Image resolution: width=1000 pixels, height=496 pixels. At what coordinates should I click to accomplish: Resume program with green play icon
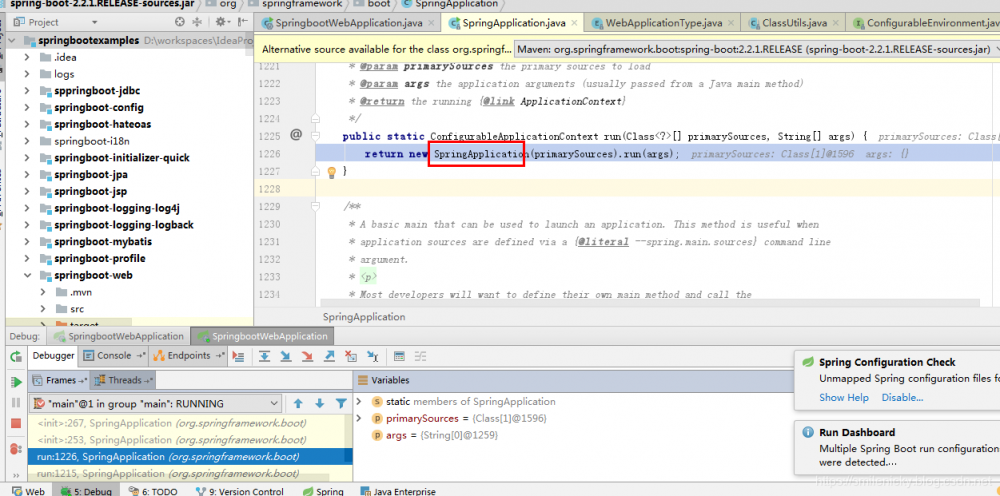pyautogui.click(x=16, y=382)
